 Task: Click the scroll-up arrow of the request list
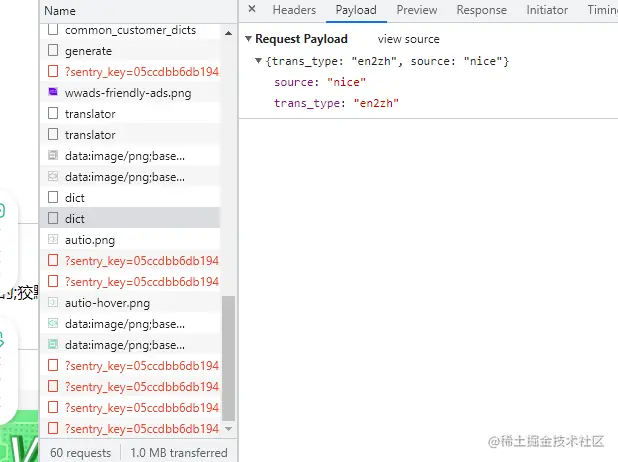pos(228,33)
